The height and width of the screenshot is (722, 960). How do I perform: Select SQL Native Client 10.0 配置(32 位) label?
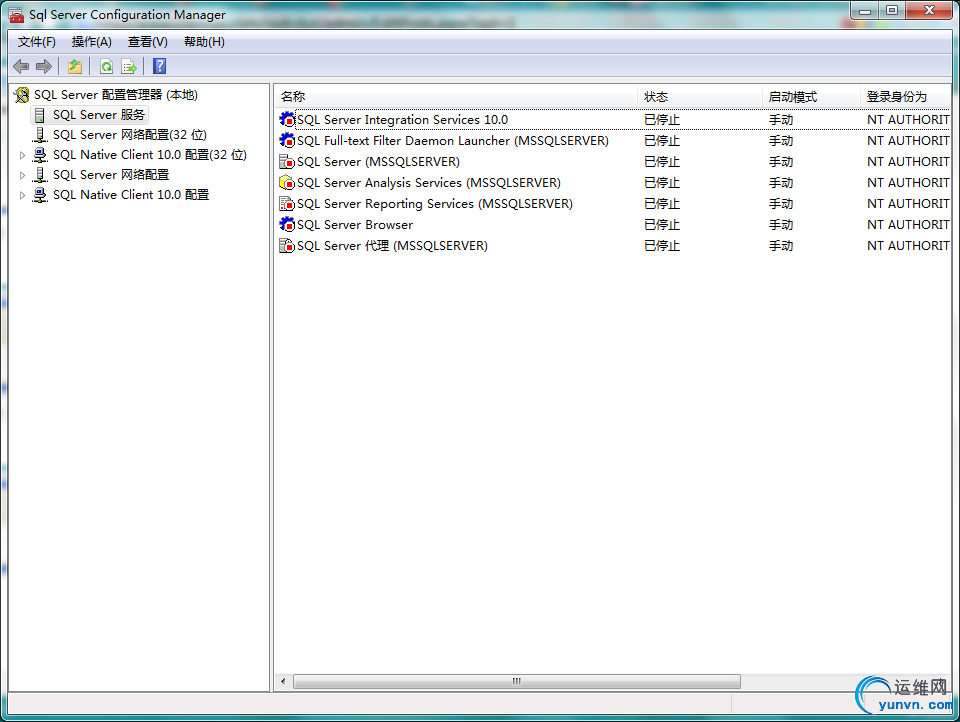tap(150, 155)
